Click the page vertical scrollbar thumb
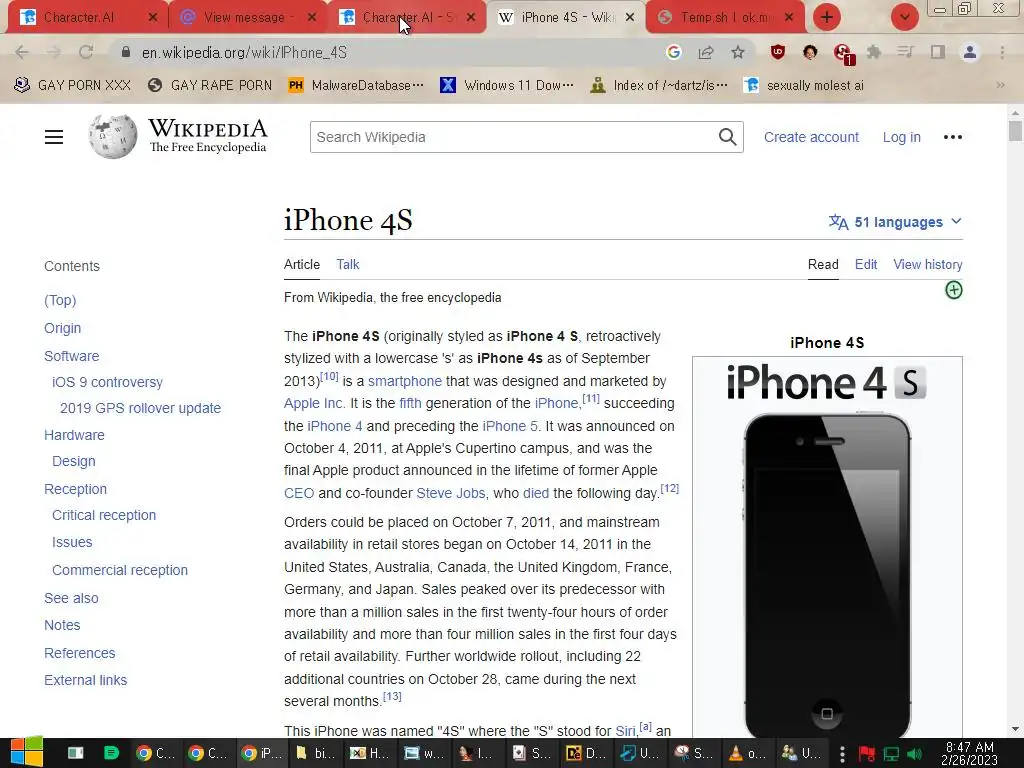 (x=1014, y=130)
